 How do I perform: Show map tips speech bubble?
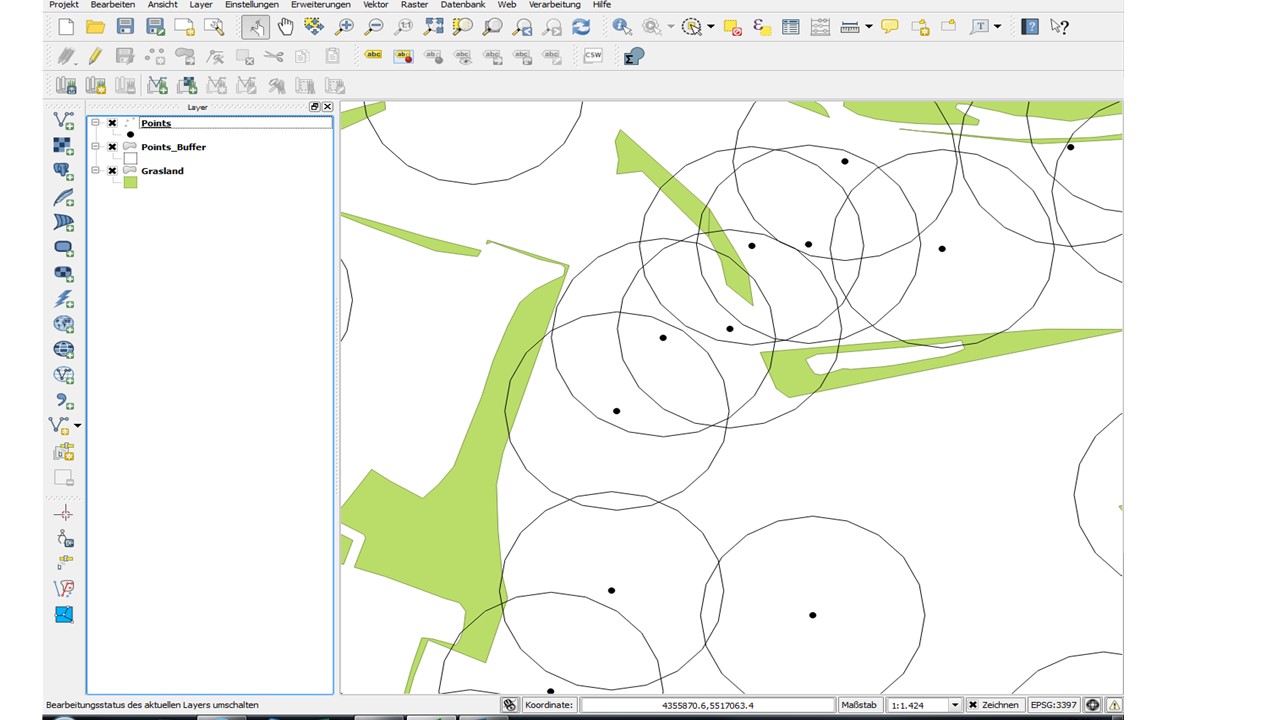coord(889,27)
